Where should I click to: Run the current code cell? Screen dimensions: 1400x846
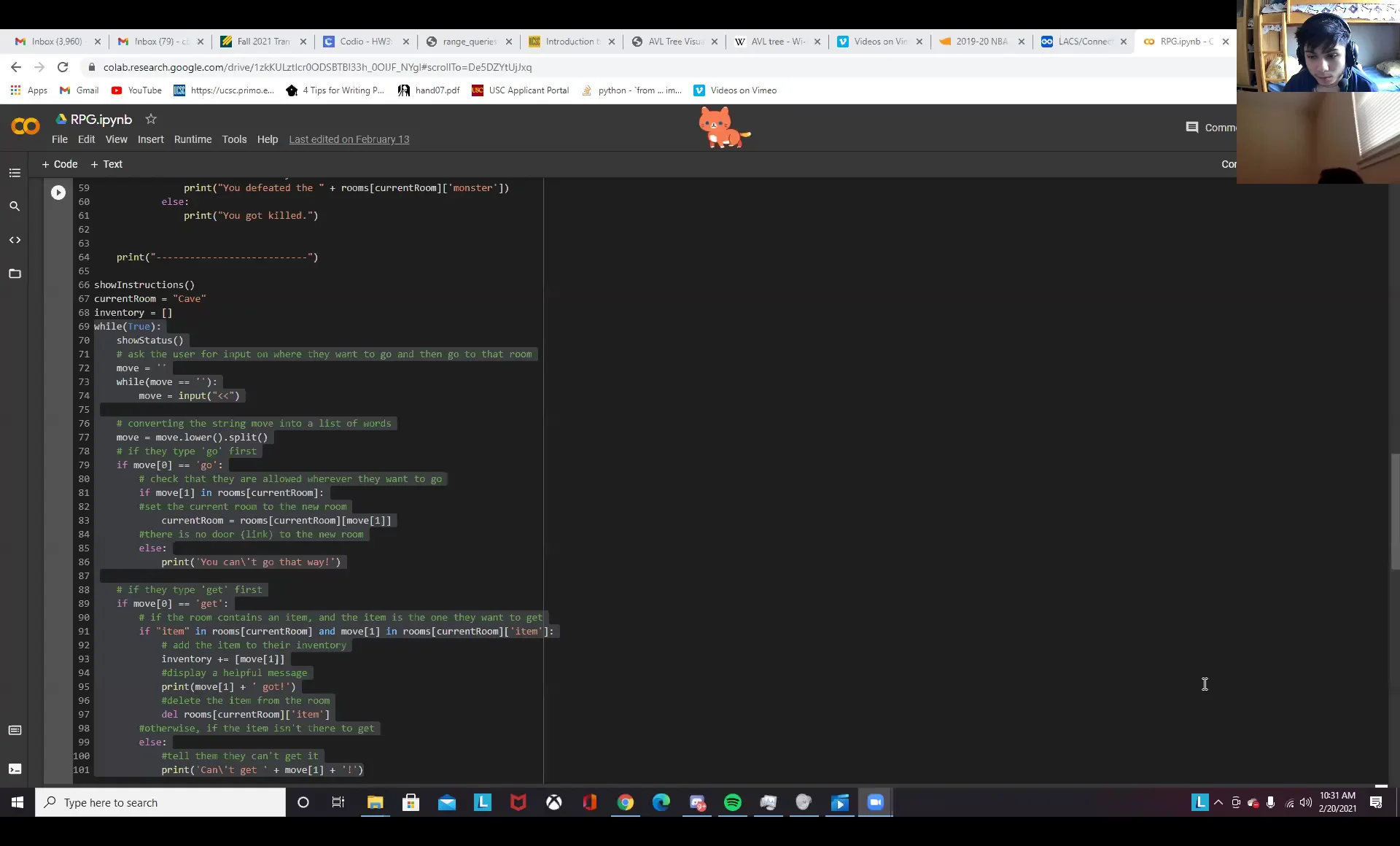pyautogui.click(x=58, y=192)
